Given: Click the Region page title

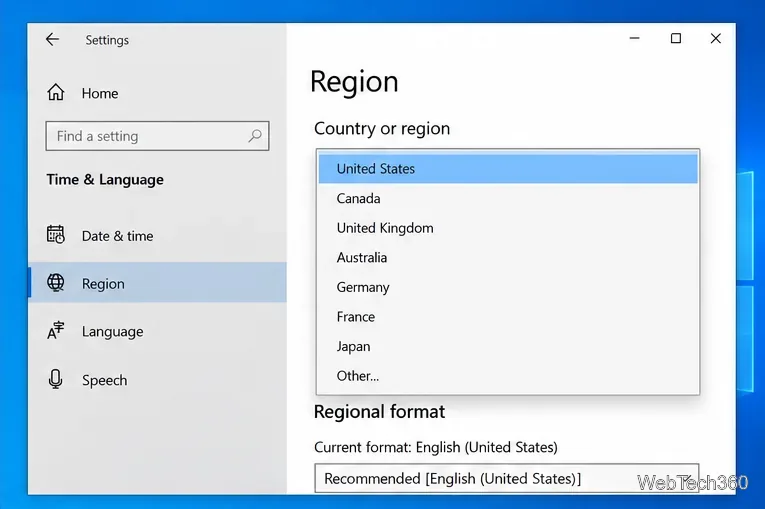Looking at the screenshot, I should 354,81.
